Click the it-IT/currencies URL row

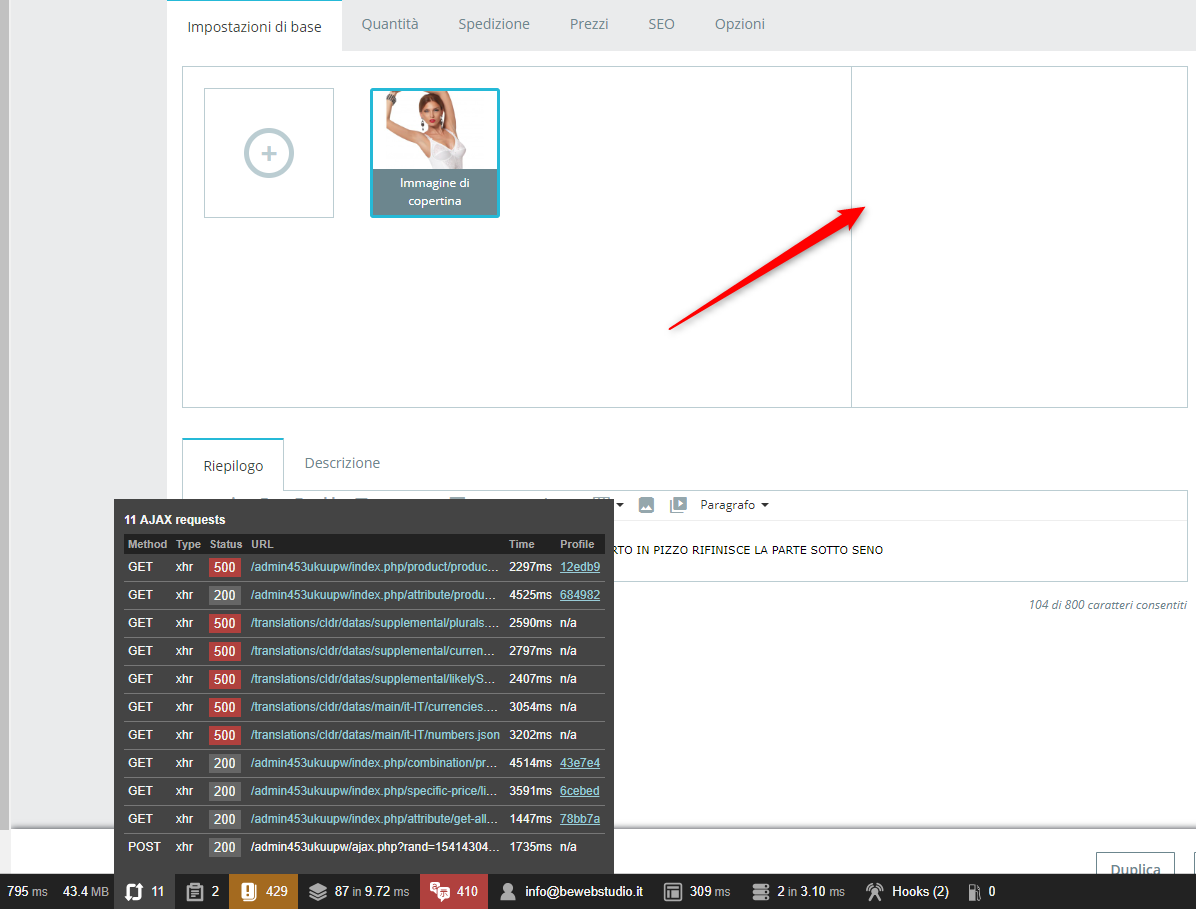click(x=375, y=707)
